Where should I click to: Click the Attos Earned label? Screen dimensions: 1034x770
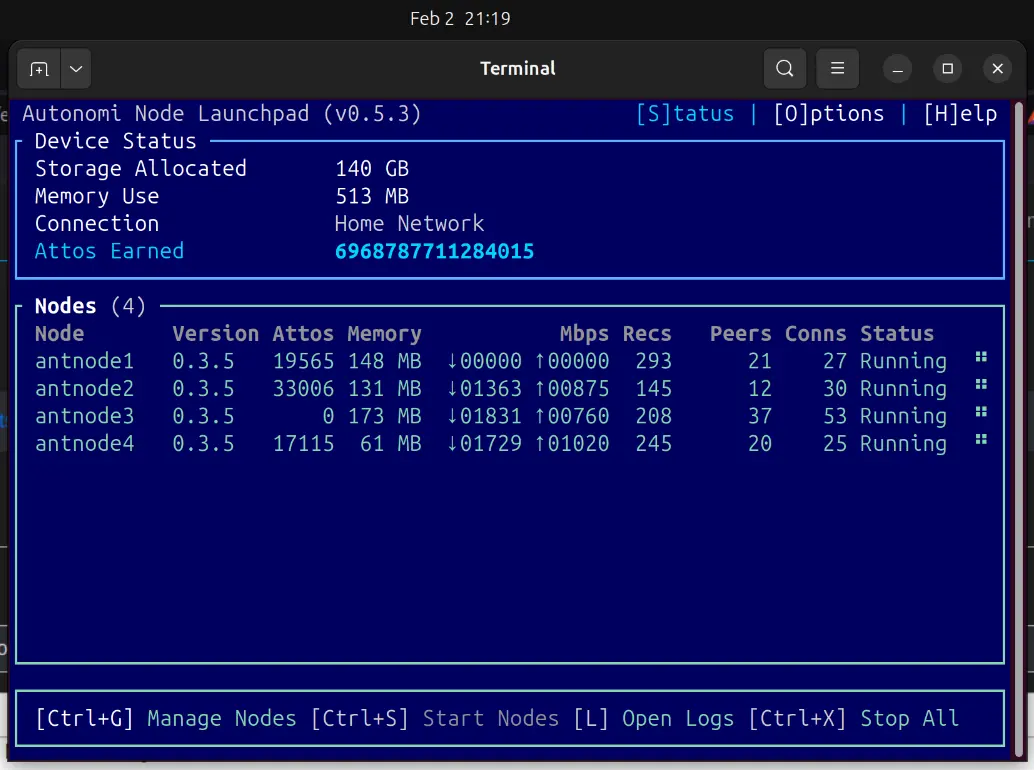coord(109,251)
